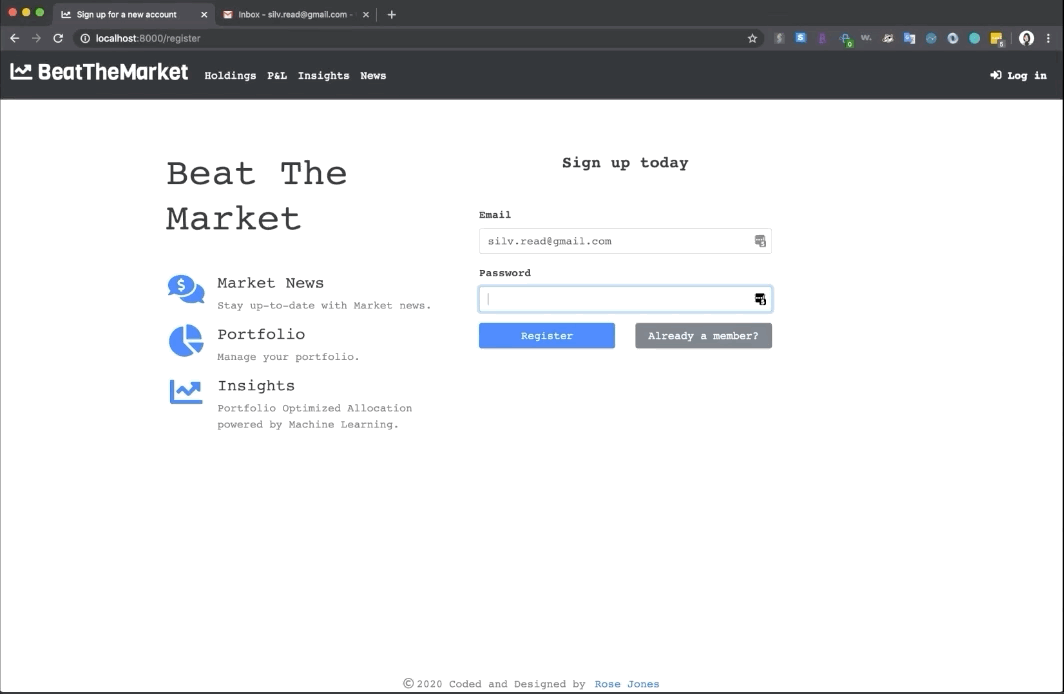Click the Insights feature heading
Screen dimensions: 1064x694
tap(256, 385)
